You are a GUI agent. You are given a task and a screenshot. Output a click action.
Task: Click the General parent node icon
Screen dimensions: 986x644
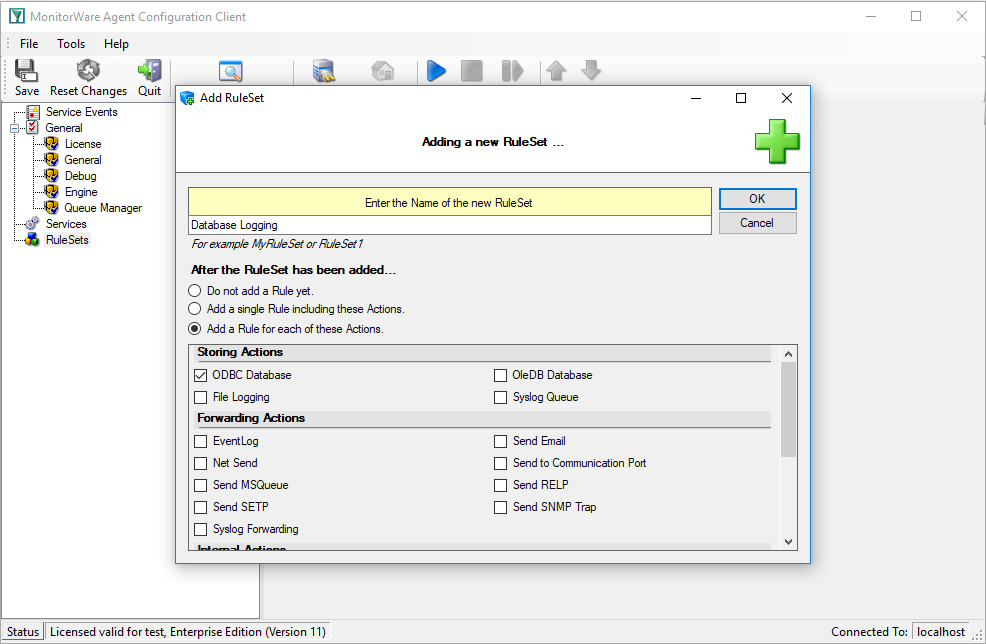point(33,128)
